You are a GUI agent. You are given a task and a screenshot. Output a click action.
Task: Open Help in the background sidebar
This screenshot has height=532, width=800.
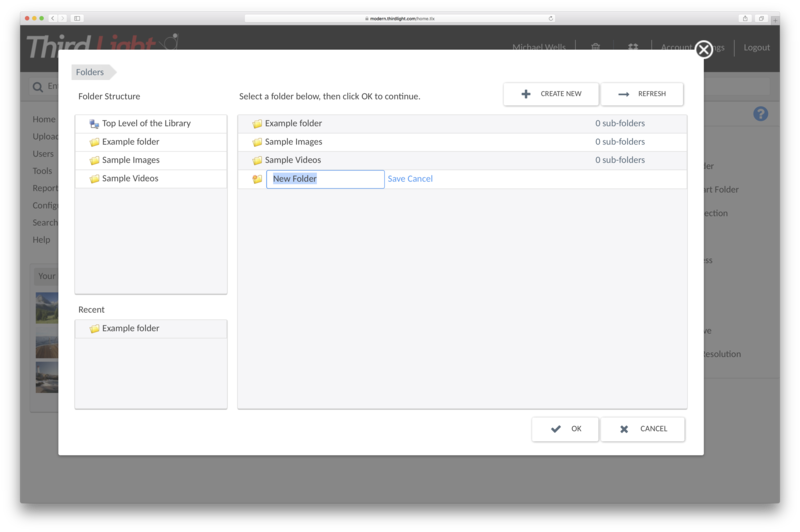tap(41, 240)
